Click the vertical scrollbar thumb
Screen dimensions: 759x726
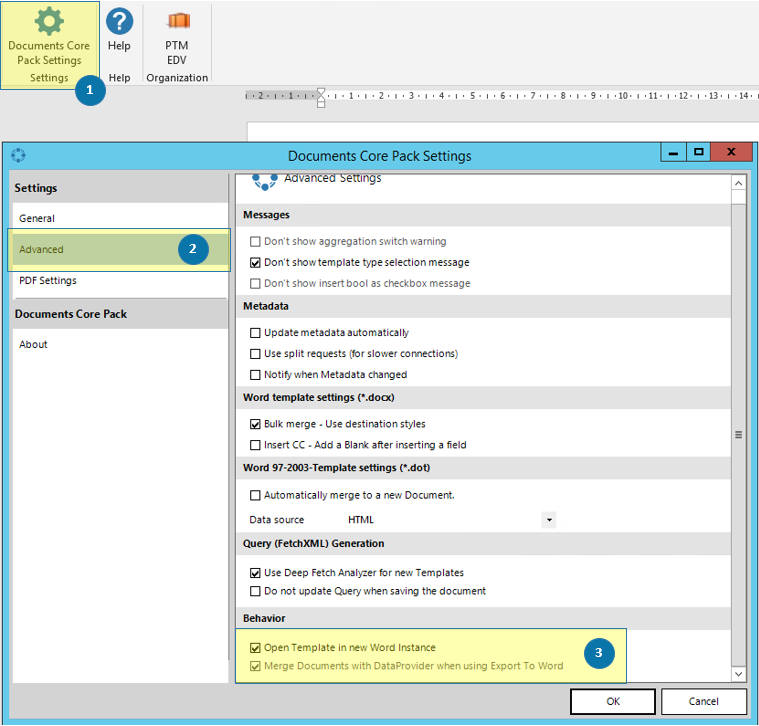[738, 435]
